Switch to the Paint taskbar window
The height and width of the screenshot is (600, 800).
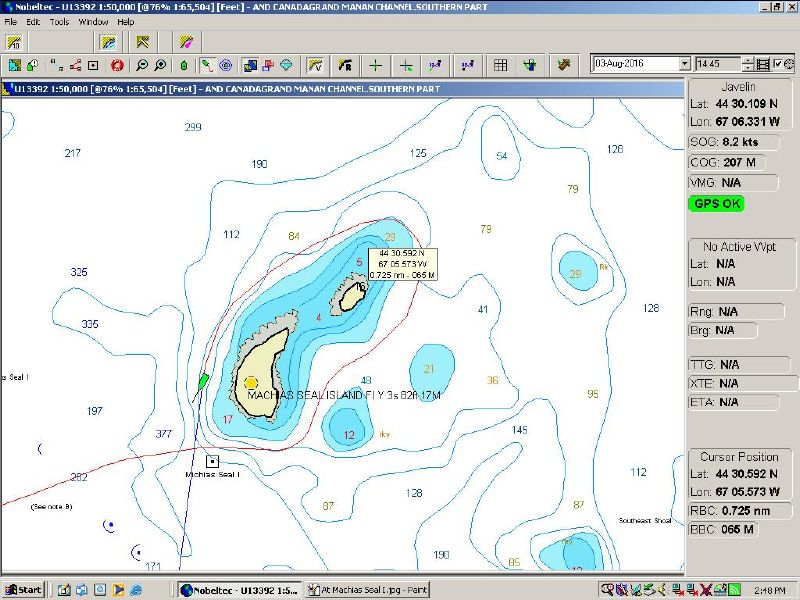point(367,590)
